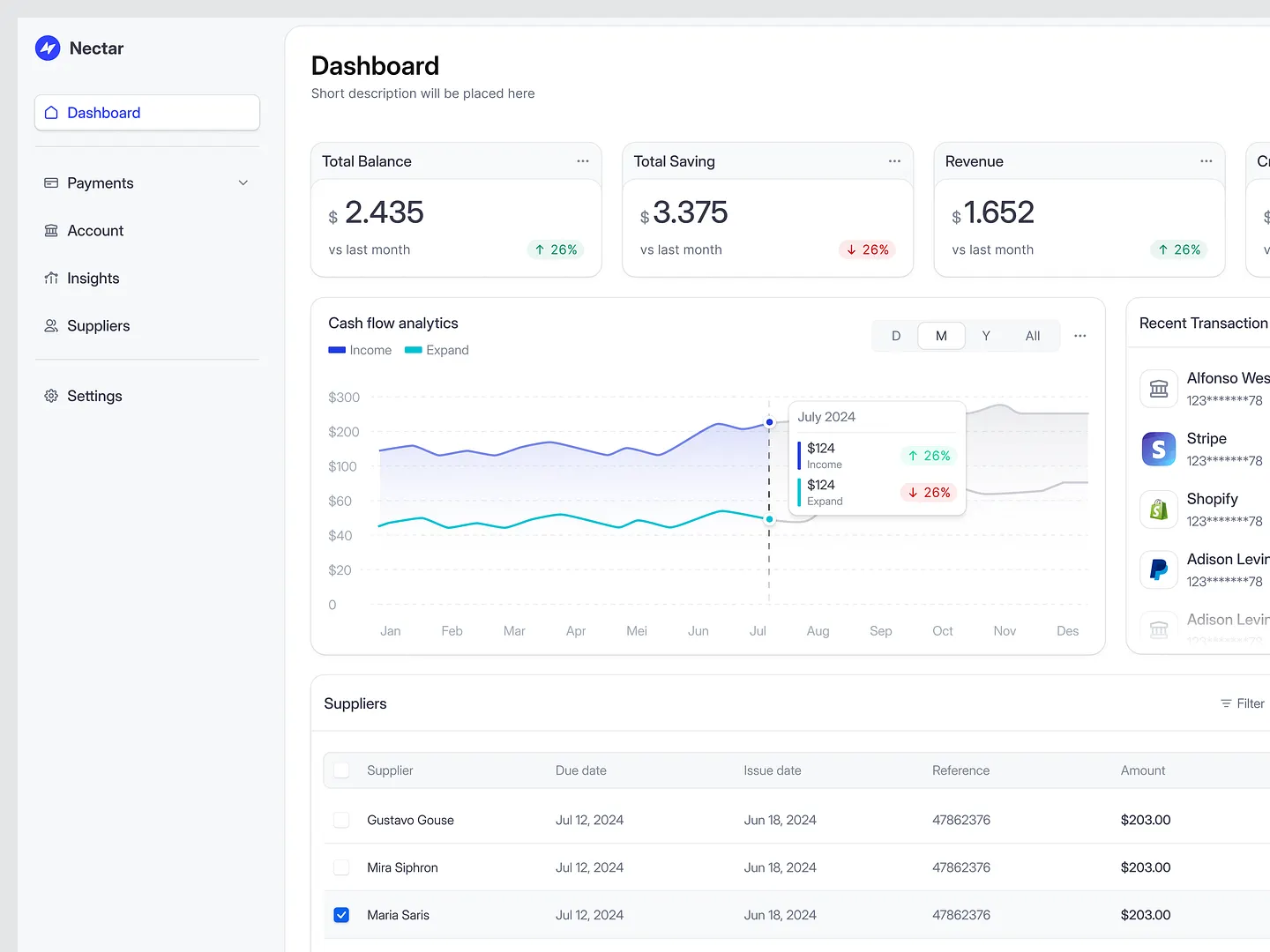
Task: Open the Account sidebar item
Action: tap(147, 230)
